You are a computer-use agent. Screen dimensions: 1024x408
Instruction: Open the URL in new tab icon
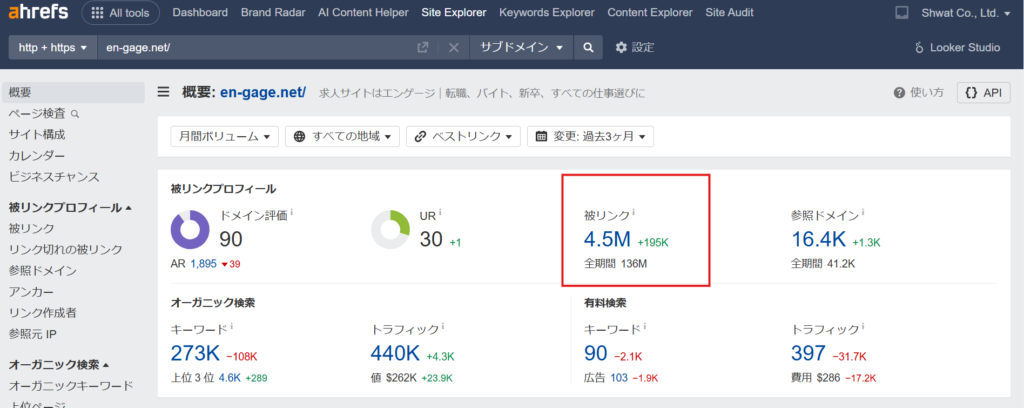(423, 48)
